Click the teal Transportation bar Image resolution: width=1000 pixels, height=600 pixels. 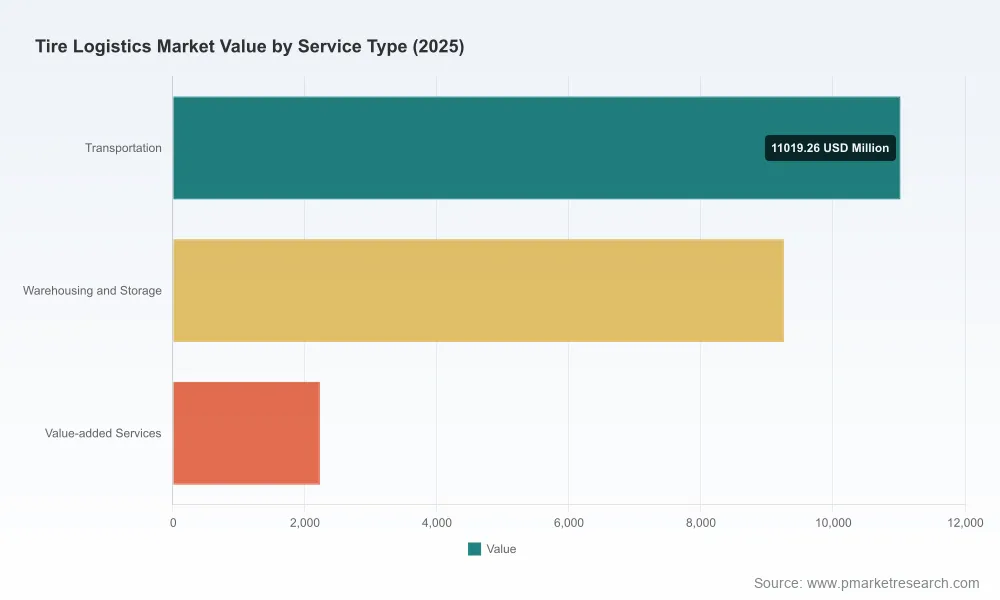(x=536, y=148)
